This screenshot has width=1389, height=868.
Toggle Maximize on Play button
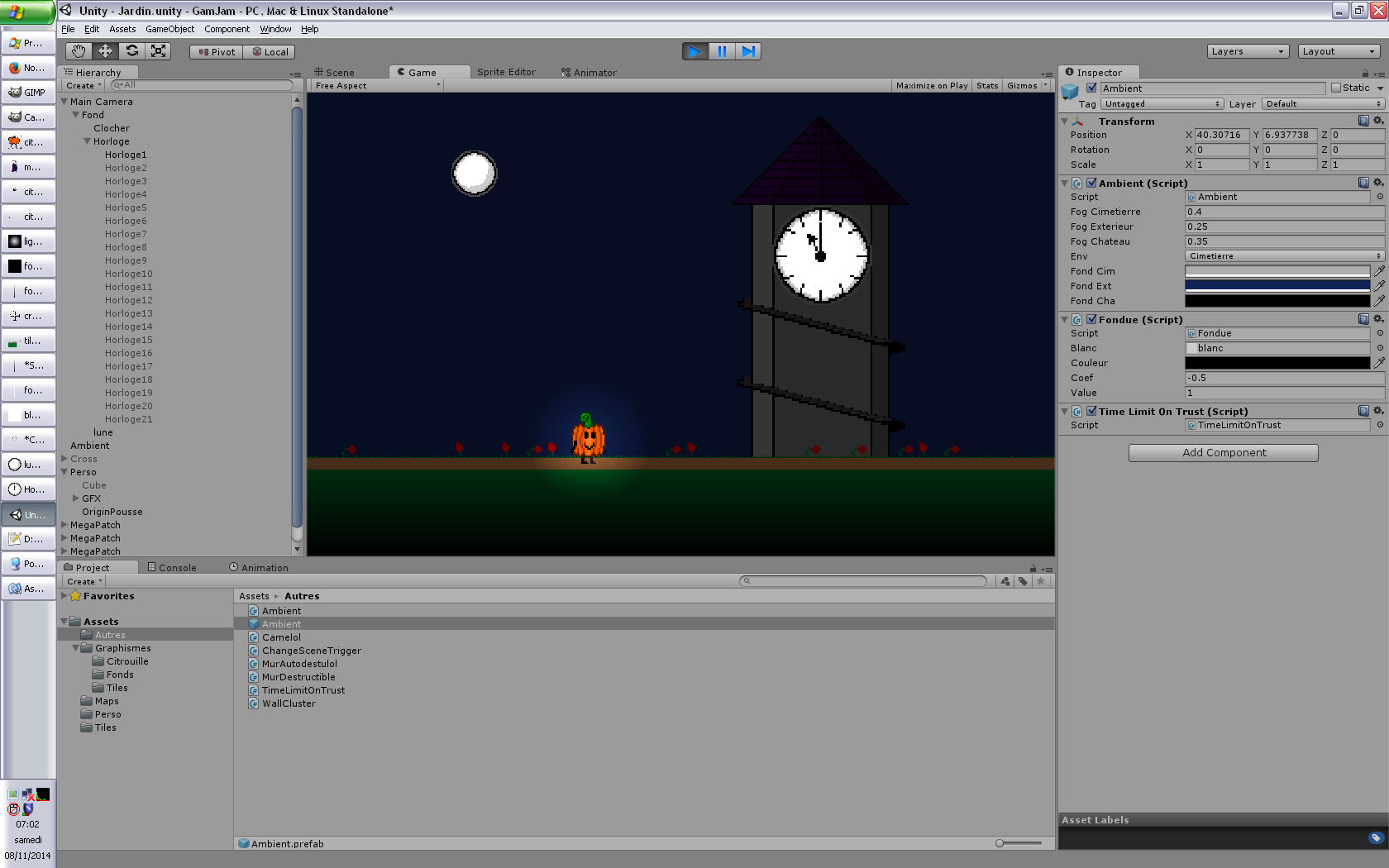coord(931,86)
